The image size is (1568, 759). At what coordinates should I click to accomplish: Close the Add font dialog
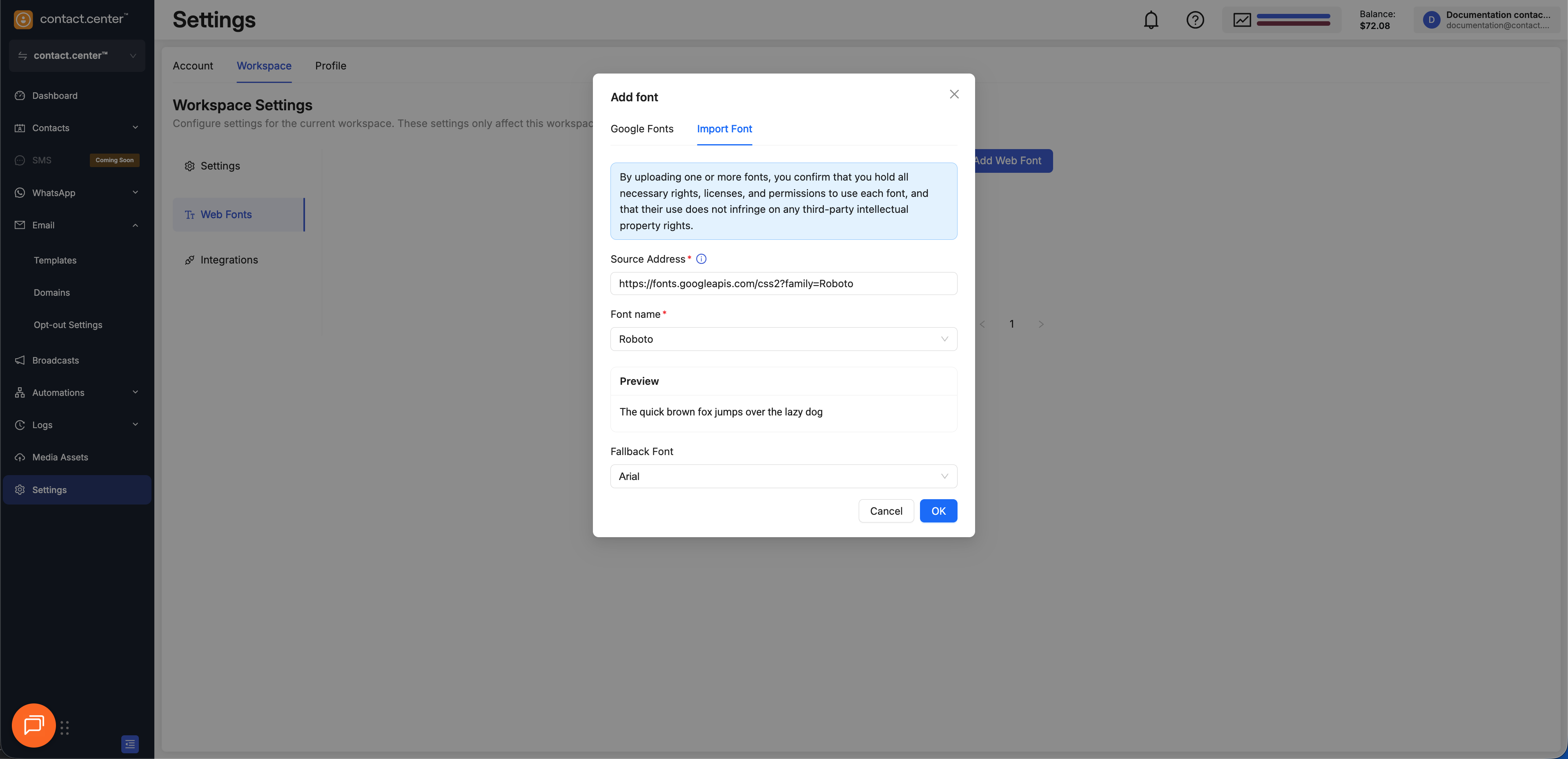[954, 94]
